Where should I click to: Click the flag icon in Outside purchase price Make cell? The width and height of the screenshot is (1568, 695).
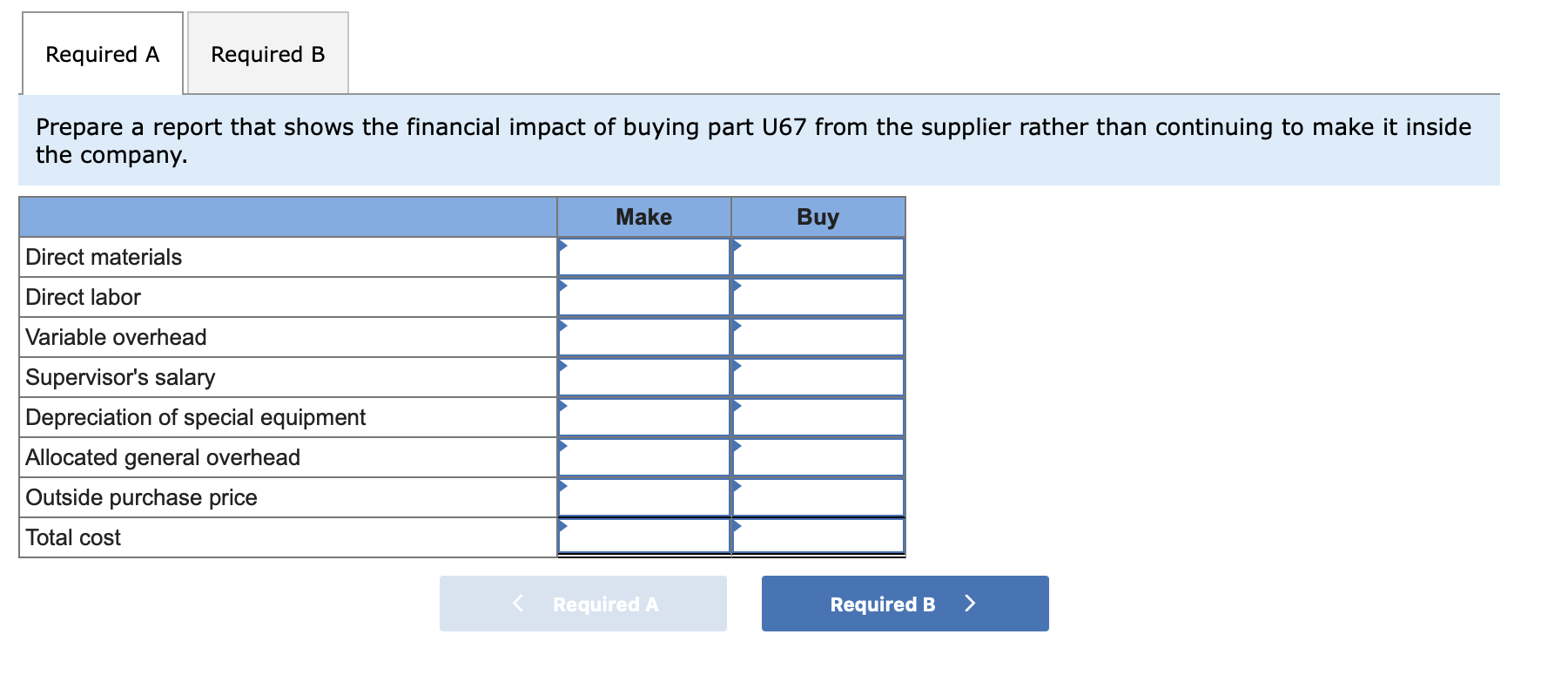pyautogui.click(x=563, y=485)
